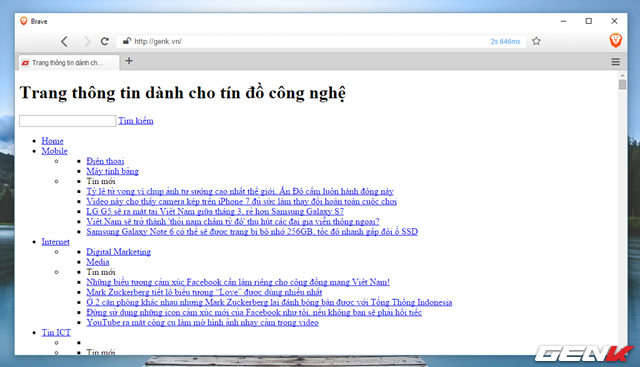Click the forward navigation arrow
The height and width of the screenshot is (367, 640).
87,41
